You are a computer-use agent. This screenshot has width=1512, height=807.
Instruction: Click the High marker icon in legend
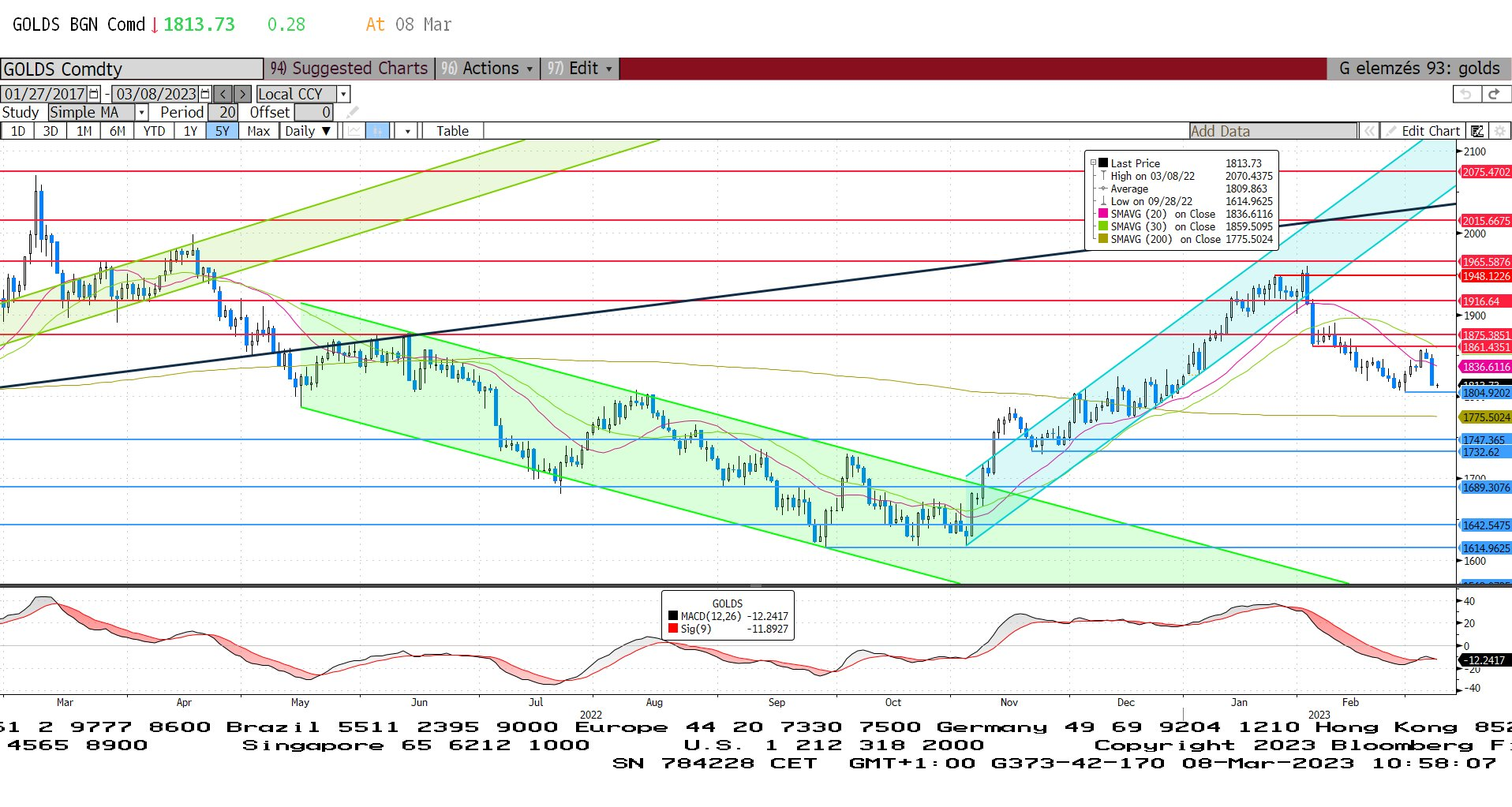pos(1103,176)
